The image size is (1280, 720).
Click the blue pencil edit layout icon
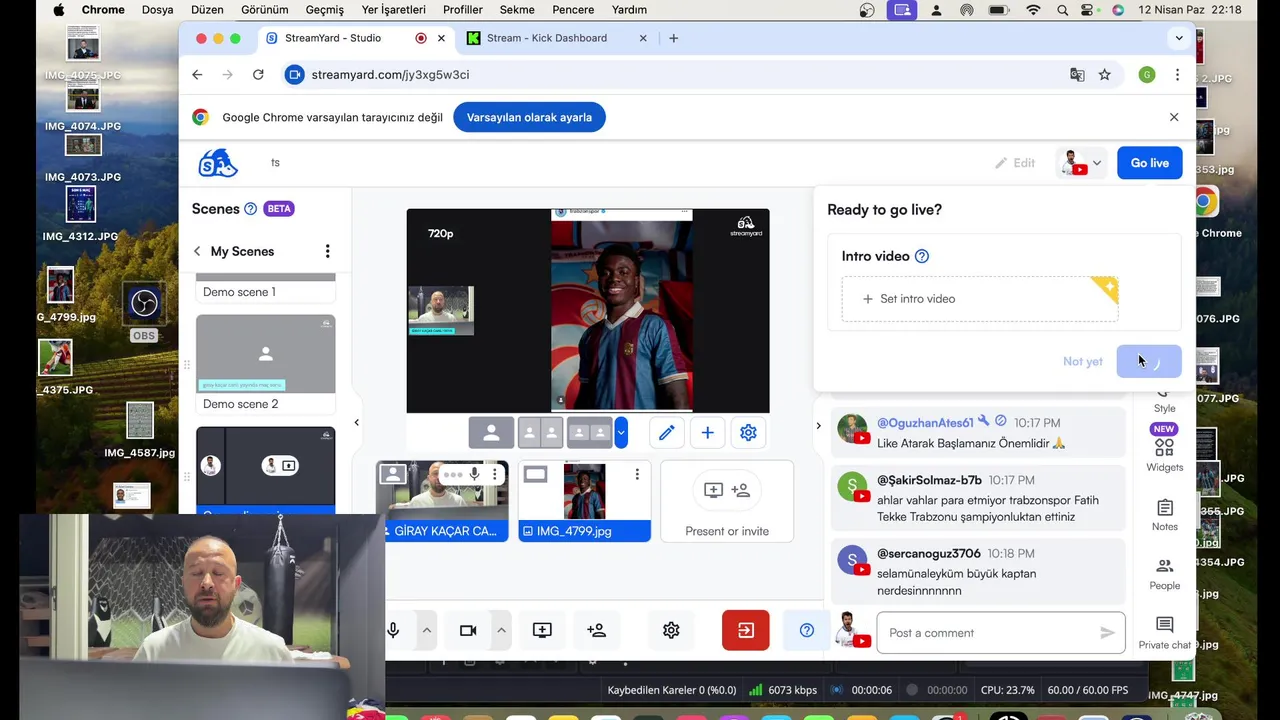click(666, 433)
